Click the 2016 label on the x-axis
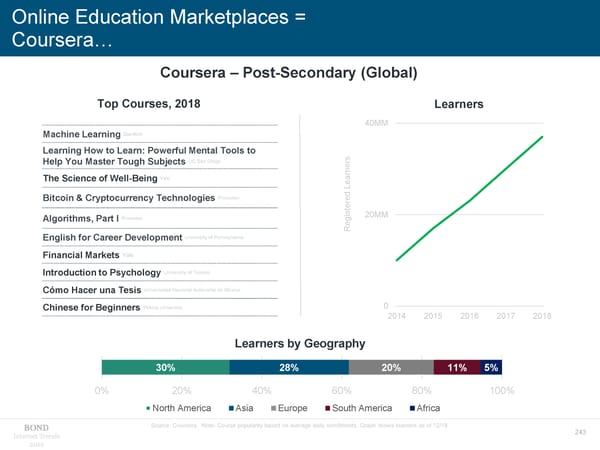This screenshot has width=600, height=450. [x=470, y=316]
